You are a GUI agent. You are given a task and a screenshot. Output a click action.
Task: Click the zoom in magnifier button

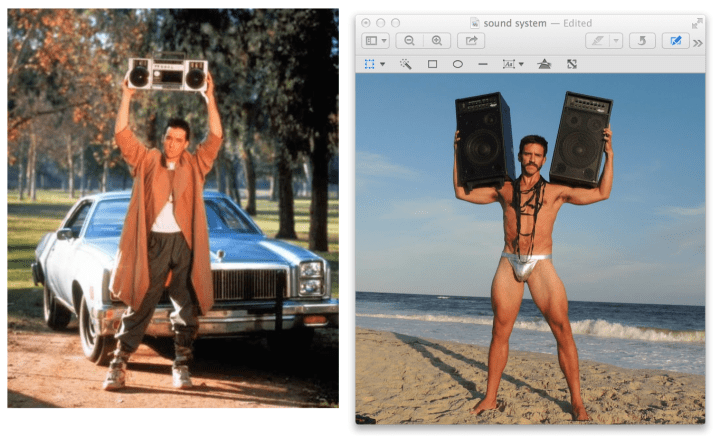(x=436, y=41)
